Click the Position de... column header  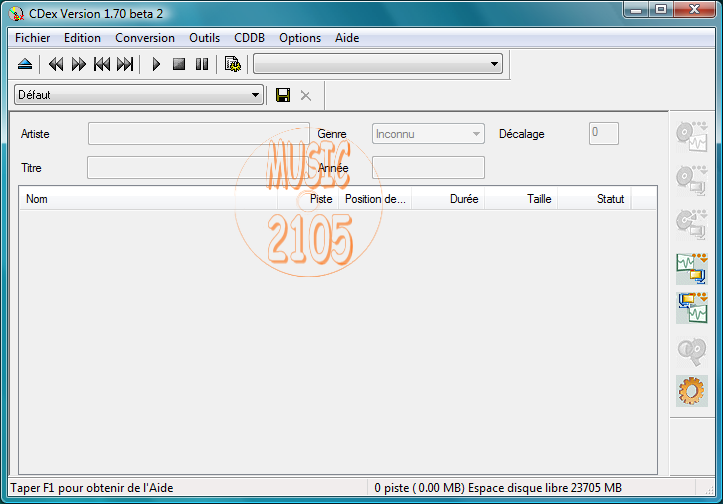[x=375, y=199]
